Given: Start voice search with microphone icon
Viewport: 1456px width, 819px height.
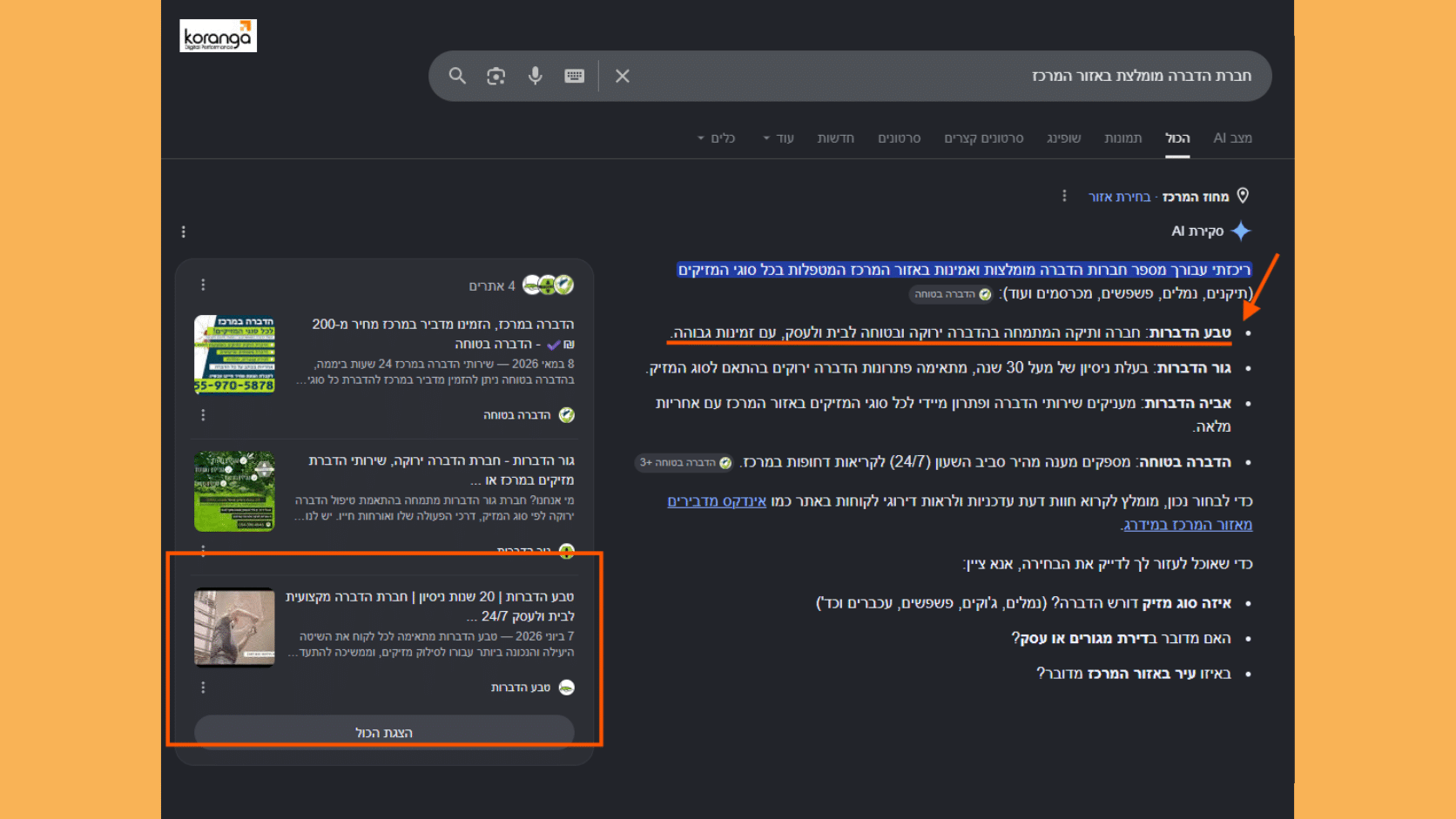Looking at the screenshot, I should pyautogui.click(x=536, y=76).
